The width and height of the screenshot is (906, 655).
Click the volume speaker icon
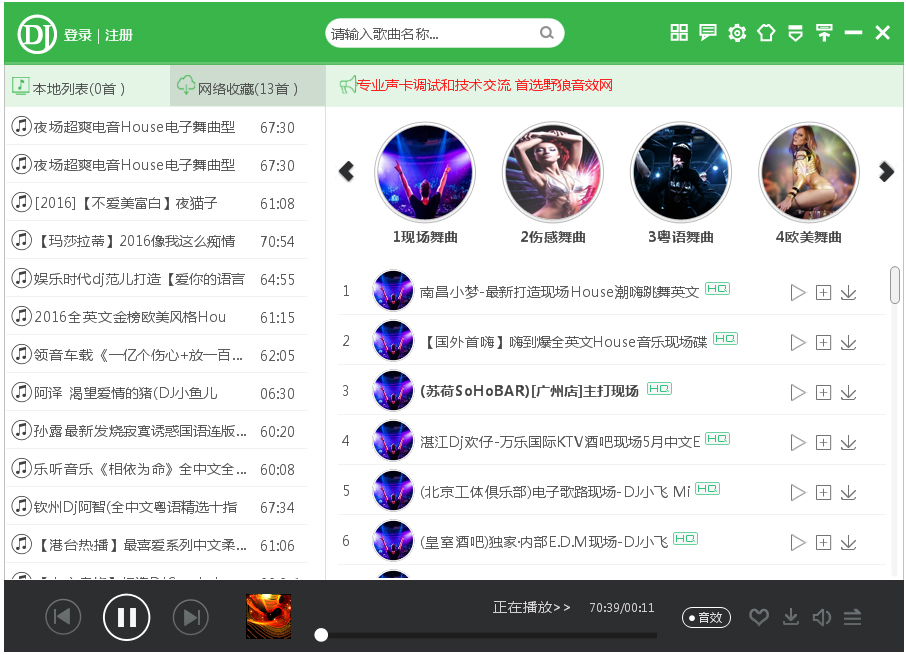click(822, 617)
